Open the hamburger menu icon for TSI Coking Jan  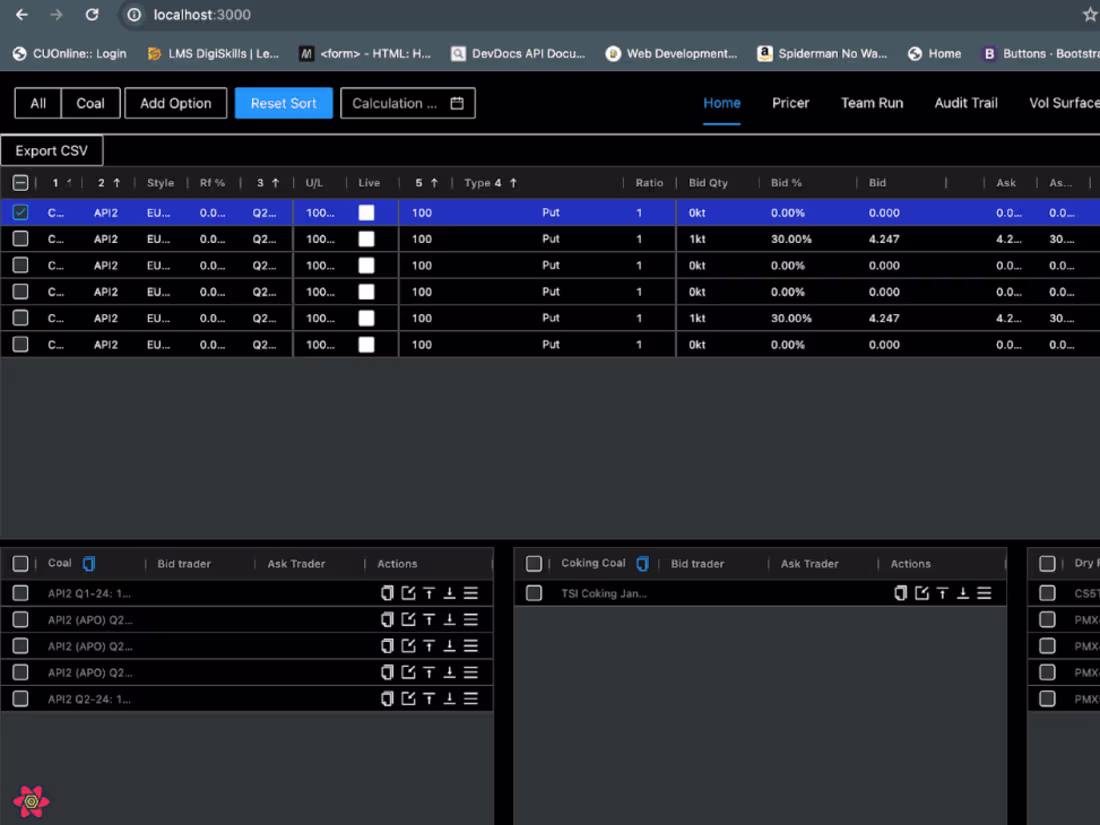[984, 592]
